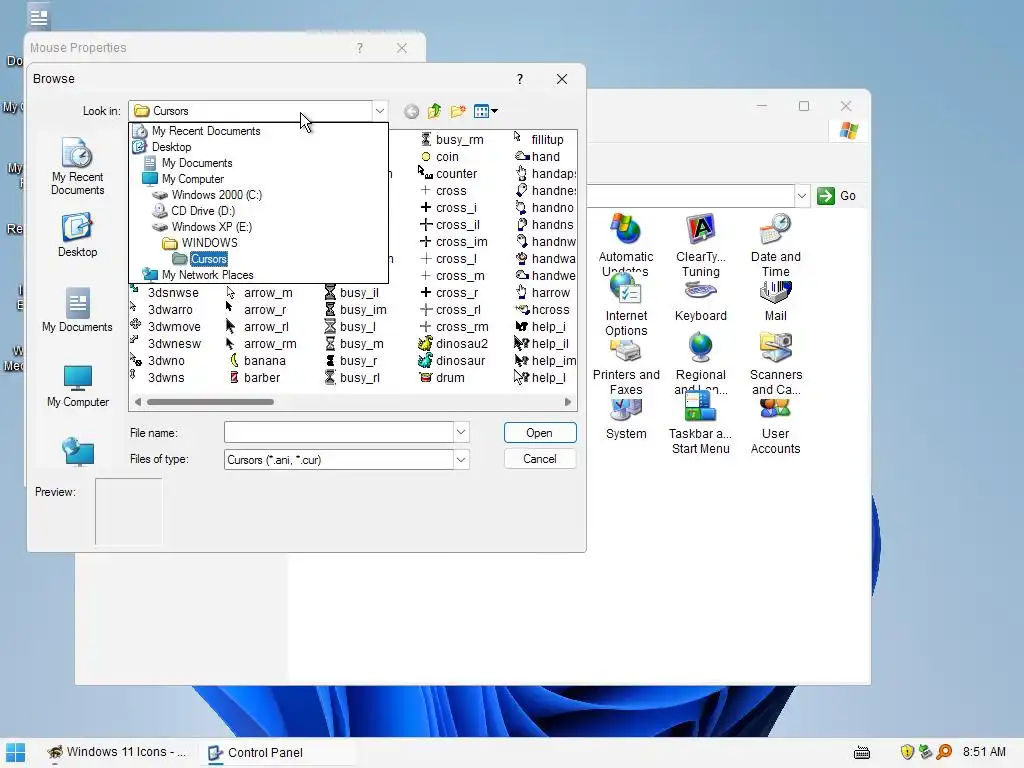Viewport: 1024px width, 768px height.
Task: Select the dinosaur cursor file
Action: click(452, 360)
